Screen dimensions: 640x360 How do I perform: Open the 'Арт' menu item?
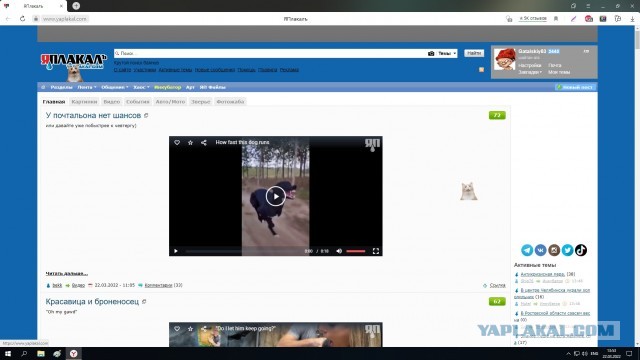[190, 87]
